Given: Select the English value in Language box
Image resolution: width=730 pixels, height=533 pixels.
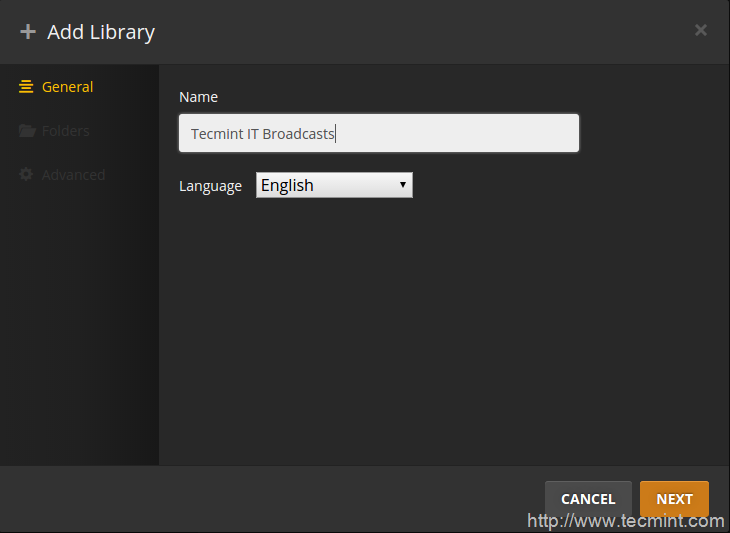Looking at the screenshot, I should point(288,185).
